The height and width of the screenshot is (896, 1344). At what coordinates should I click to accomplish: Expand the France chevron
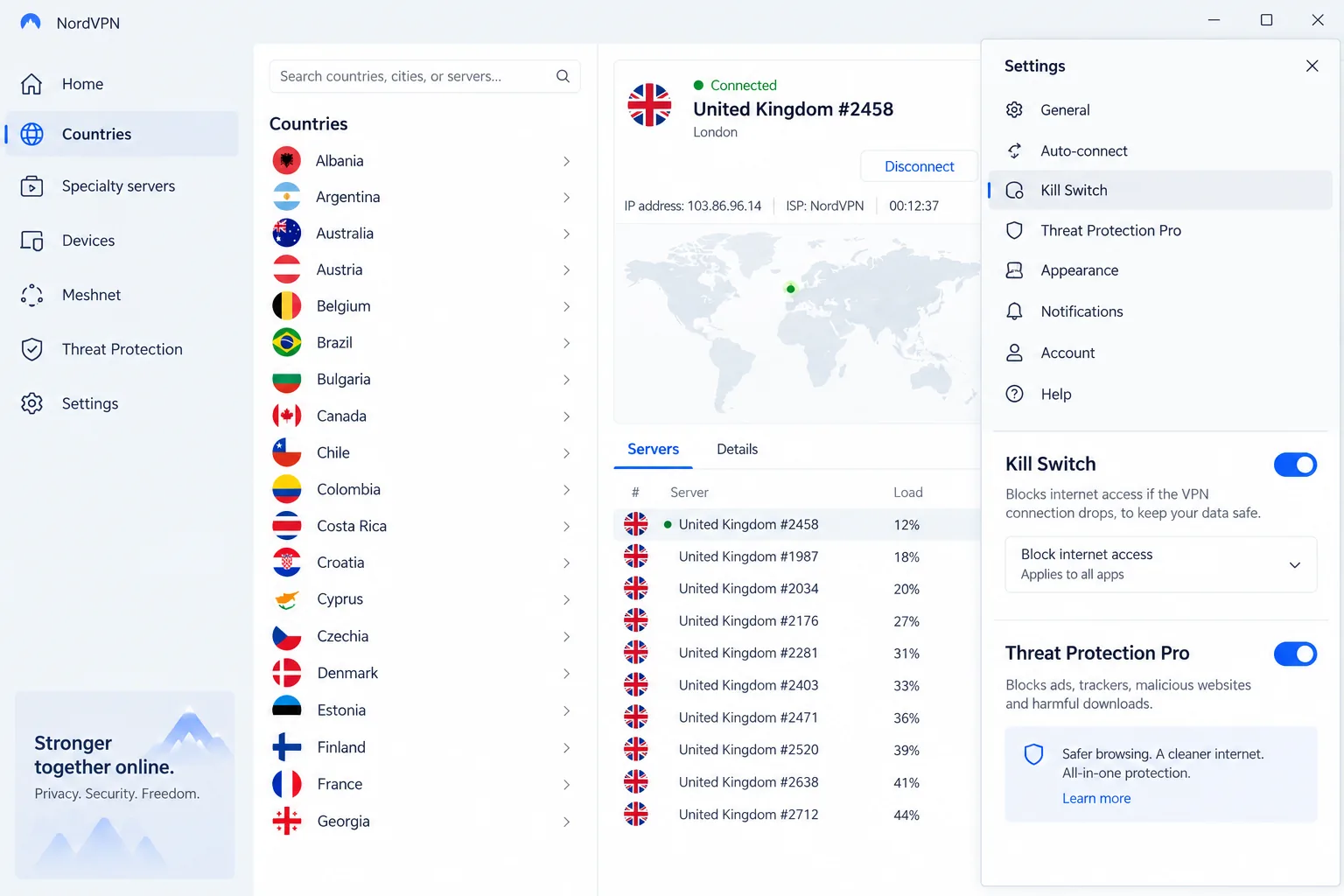point(567,785)
